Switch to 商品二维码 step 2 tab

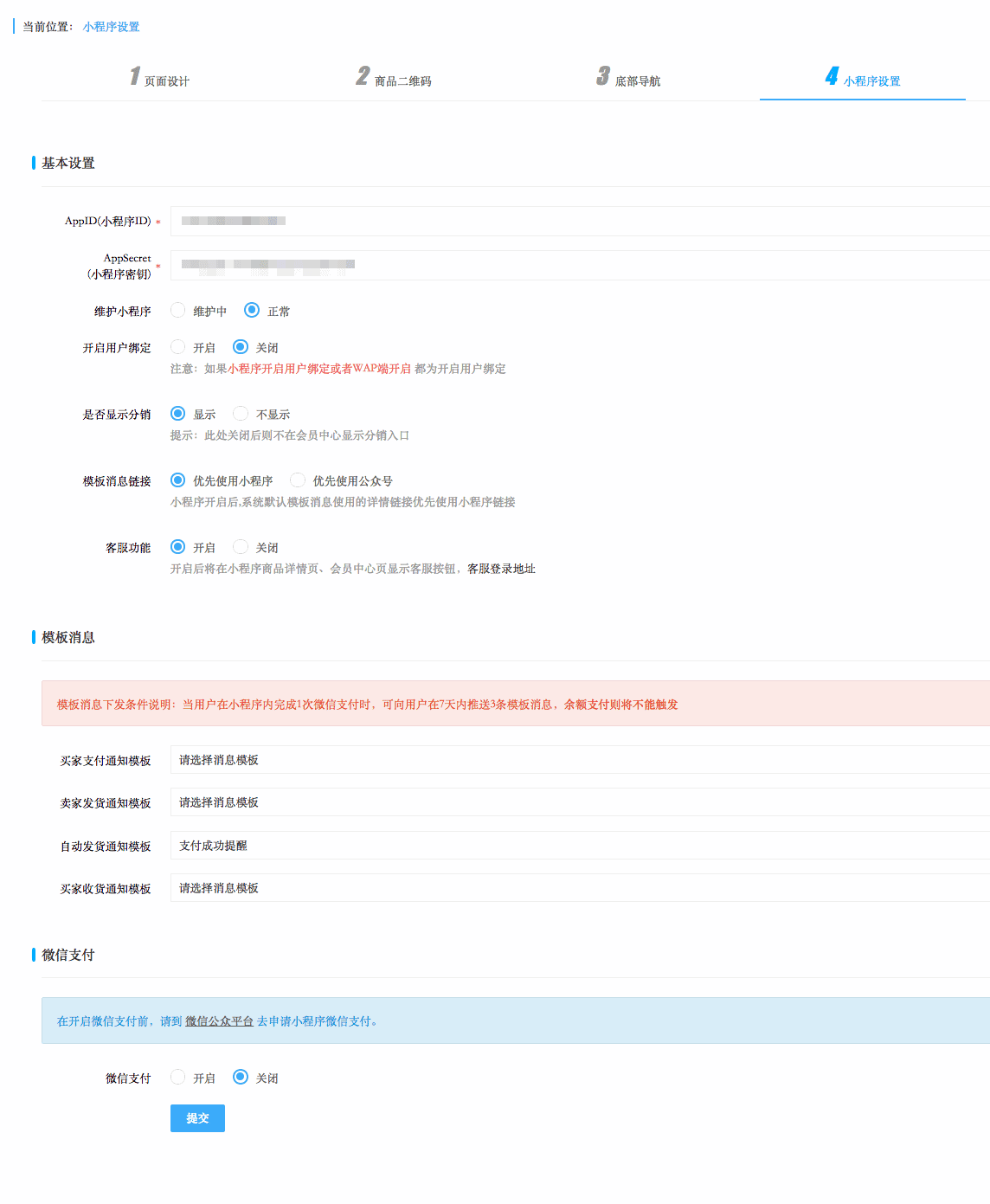tap(395, 79)
